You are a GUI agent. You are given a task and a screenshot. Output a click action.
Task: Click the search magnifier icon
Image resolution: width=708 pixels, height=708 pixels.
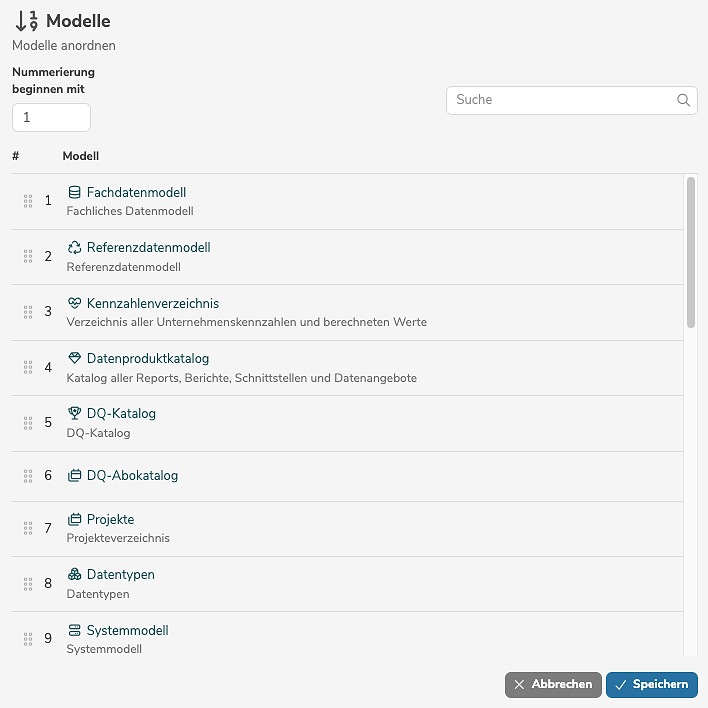tap(684, 100)
